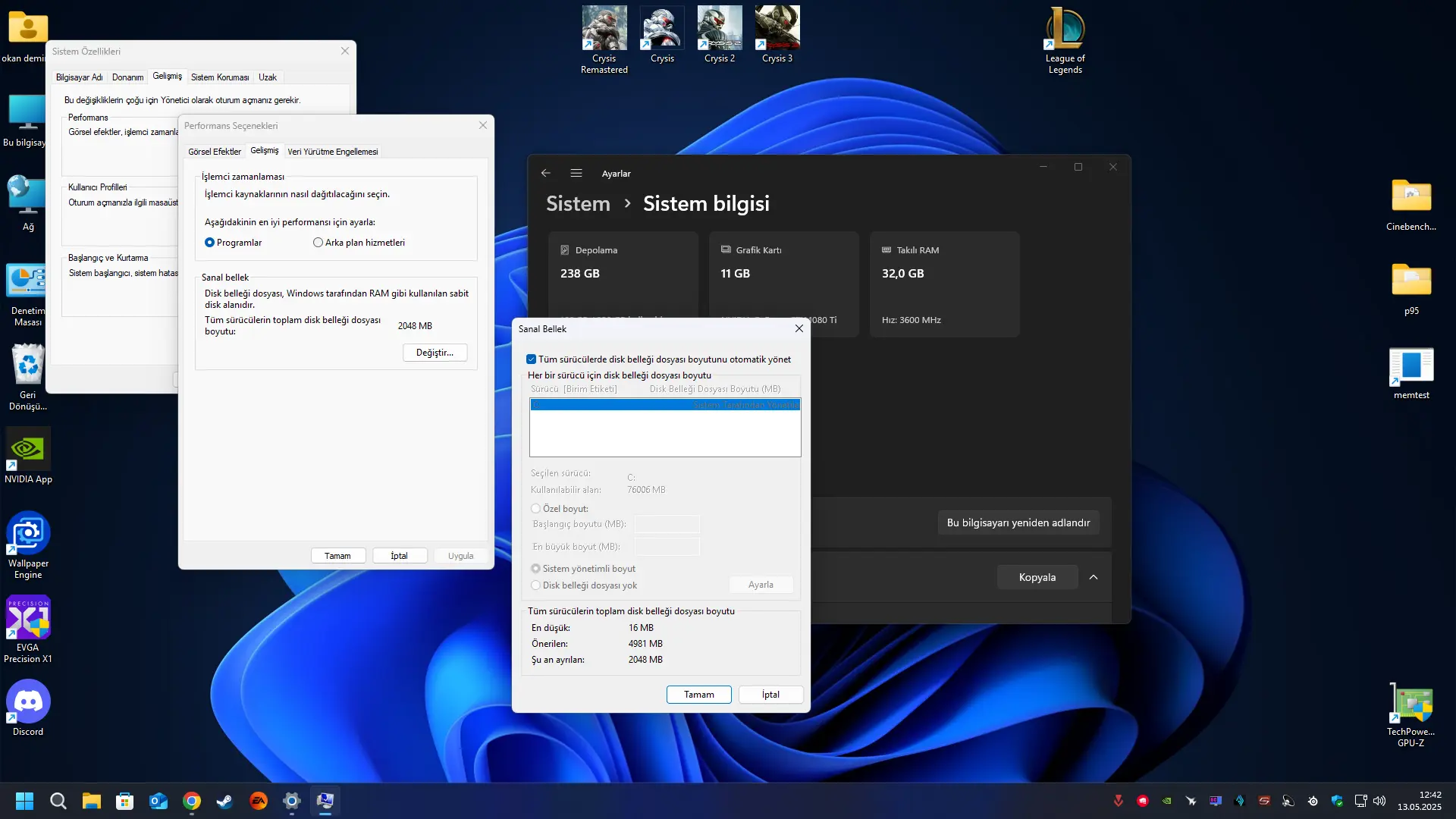
Task: Click back arrow in Ayarlar window
Action: click(x=546, y=173)
